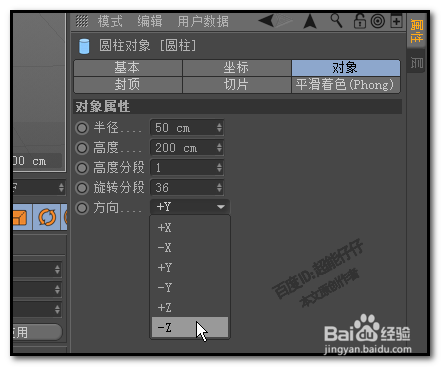Choose -Z from the direction list
This screenshot has height=367, width=441.
pos(190,327)
